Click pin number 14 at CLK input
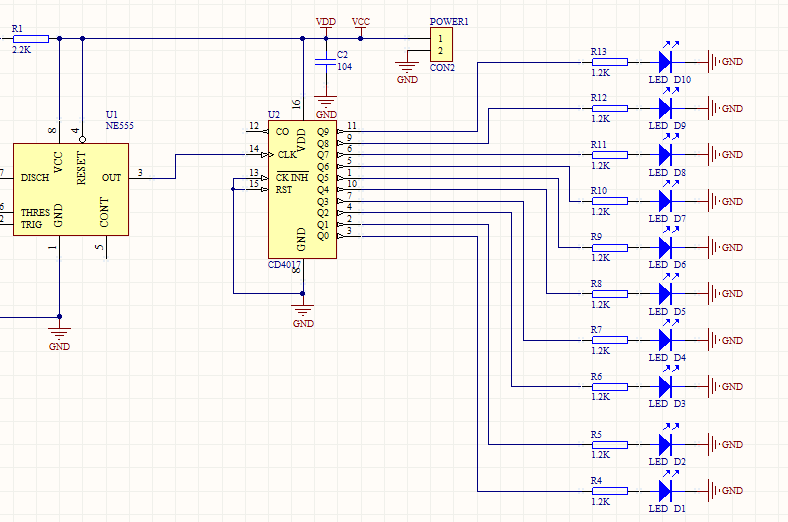Screen dimensions: 788x522 click(254, 149)
